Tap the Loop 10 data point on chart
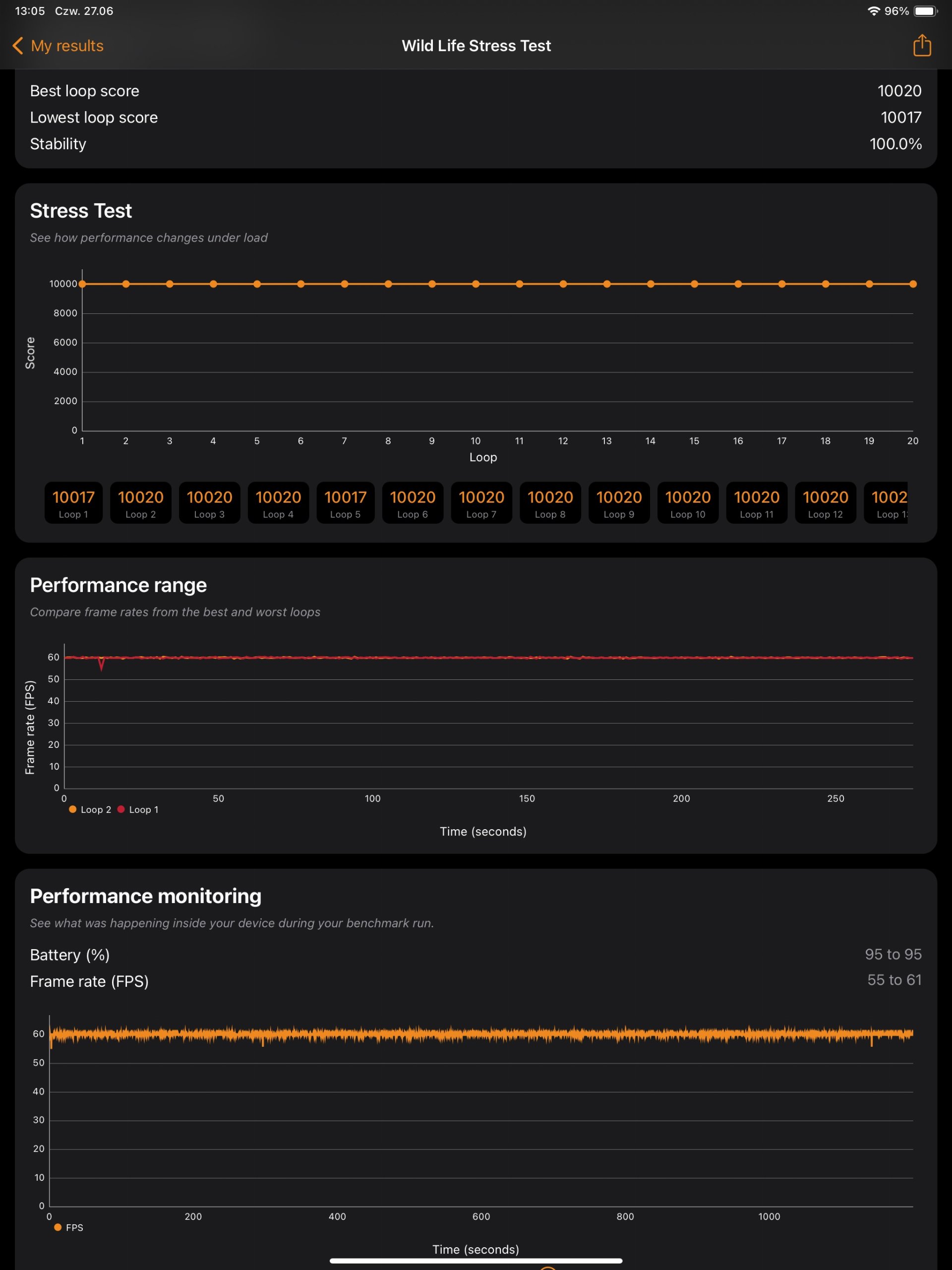Screen dimensions: 952x1270 coord(476,284)
